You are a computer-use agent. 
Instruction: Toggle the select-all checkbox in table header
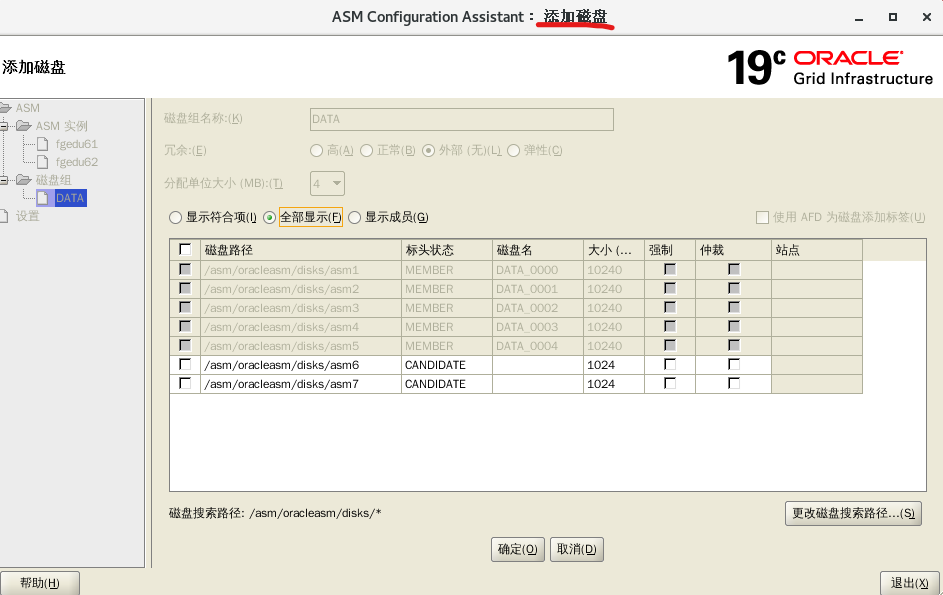185,249
